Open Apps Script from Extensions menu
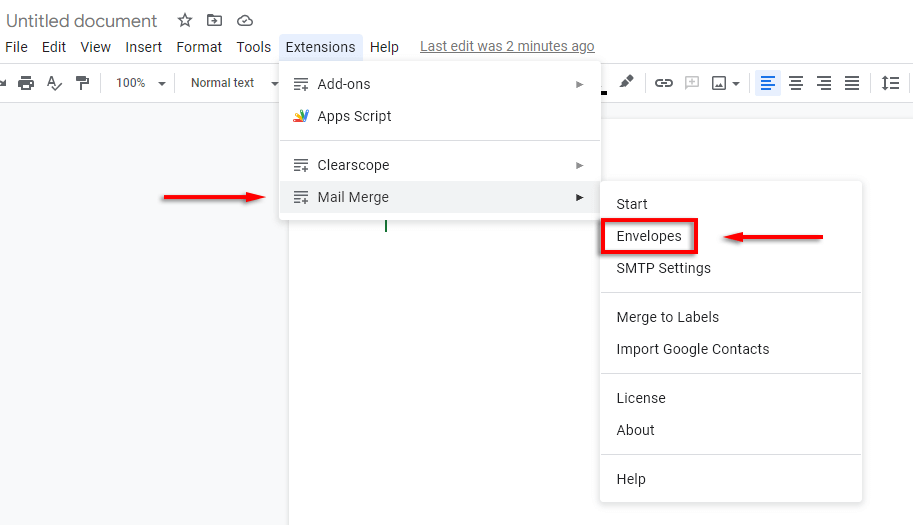This screenshot has height=525, width=913. pyautogui.click(x=354, y=116)
